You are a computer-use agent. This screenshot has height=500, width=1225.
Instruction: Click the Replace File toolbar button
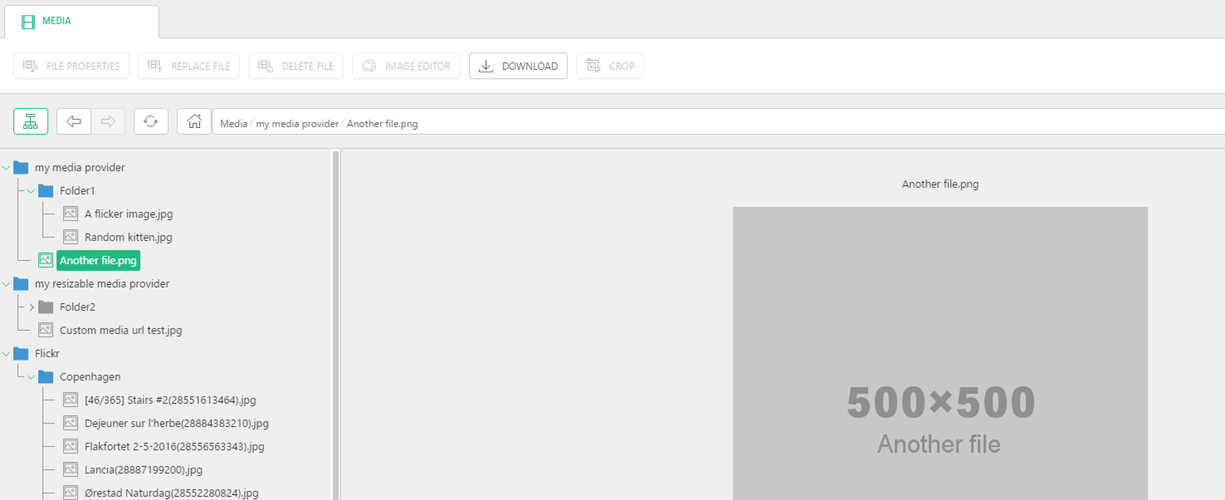coord(189,66)
